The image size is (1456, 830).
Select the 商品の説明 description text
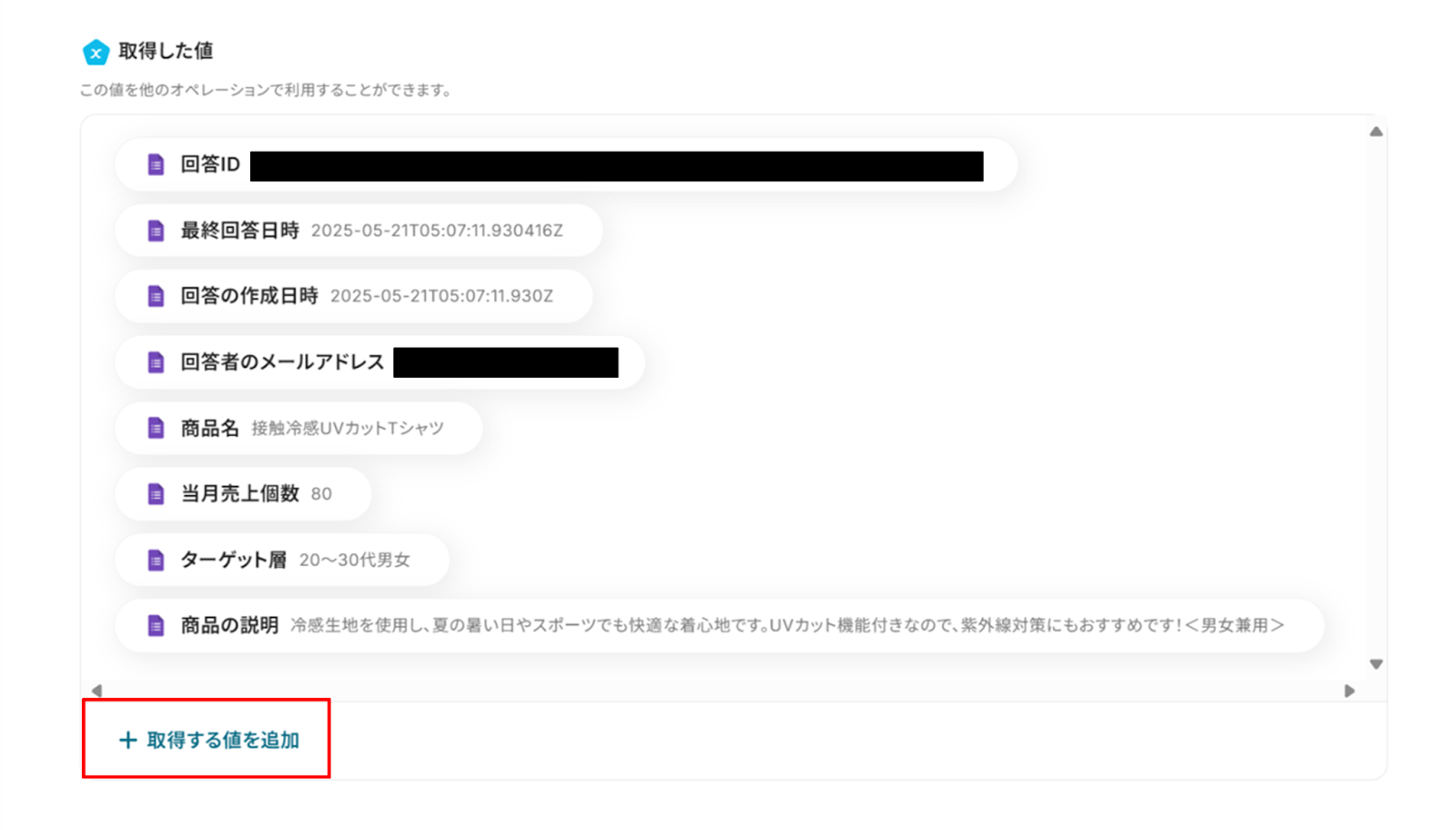pos(787,625)
